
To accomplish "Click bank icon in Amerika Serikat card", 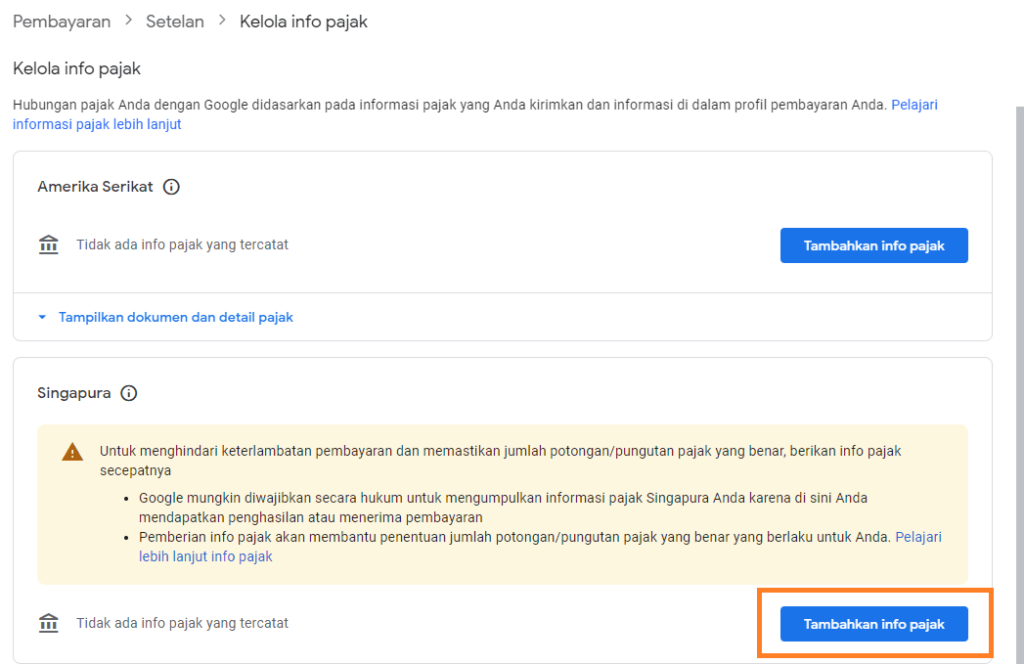I will [48, 245].
